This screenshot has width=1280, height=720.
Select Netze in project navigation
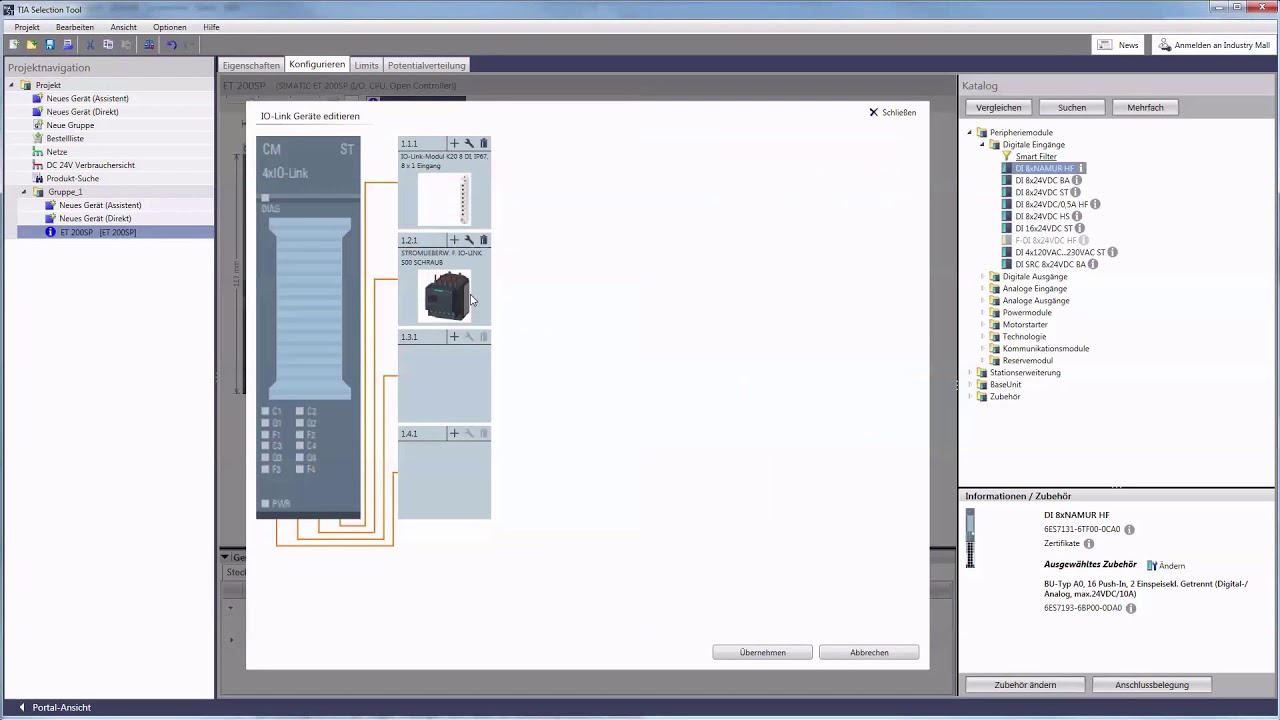click(57, 152)
